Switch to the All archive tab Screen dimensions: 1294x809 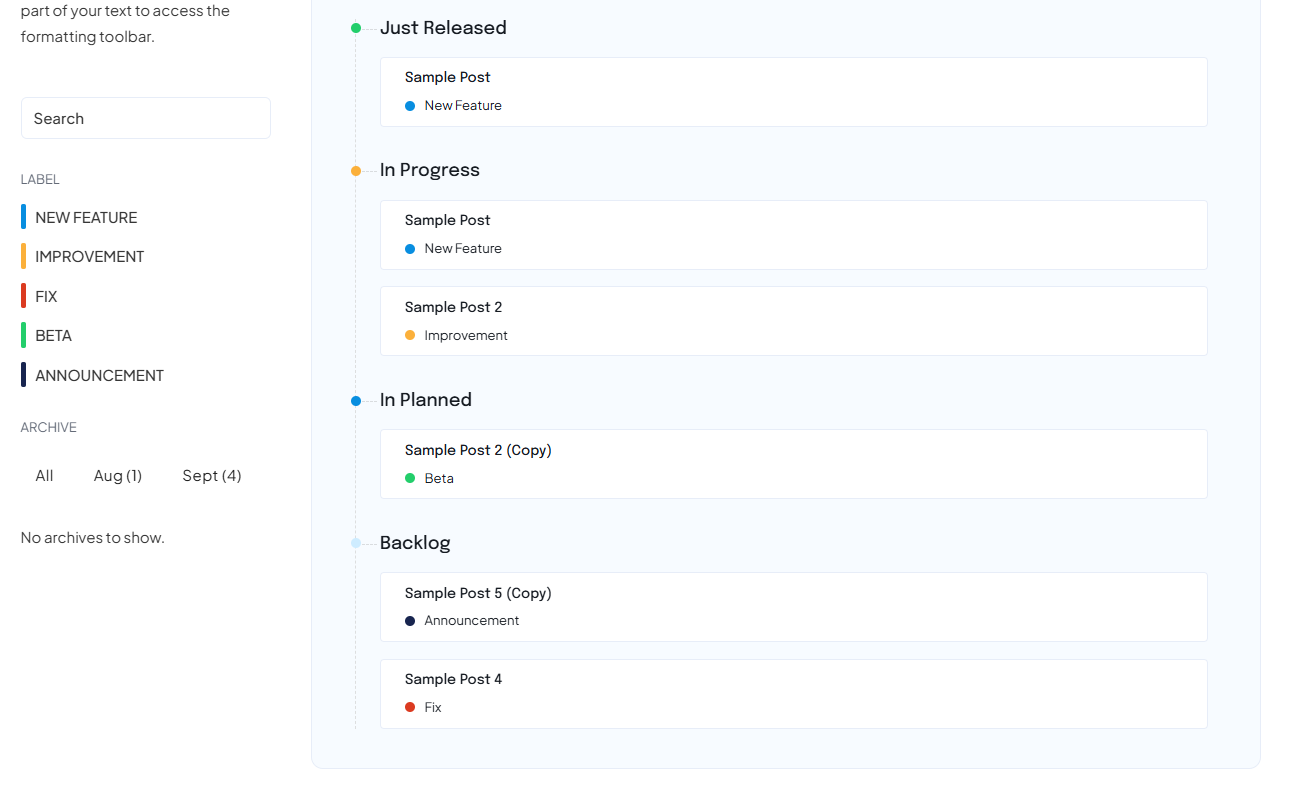coord(44,476)
